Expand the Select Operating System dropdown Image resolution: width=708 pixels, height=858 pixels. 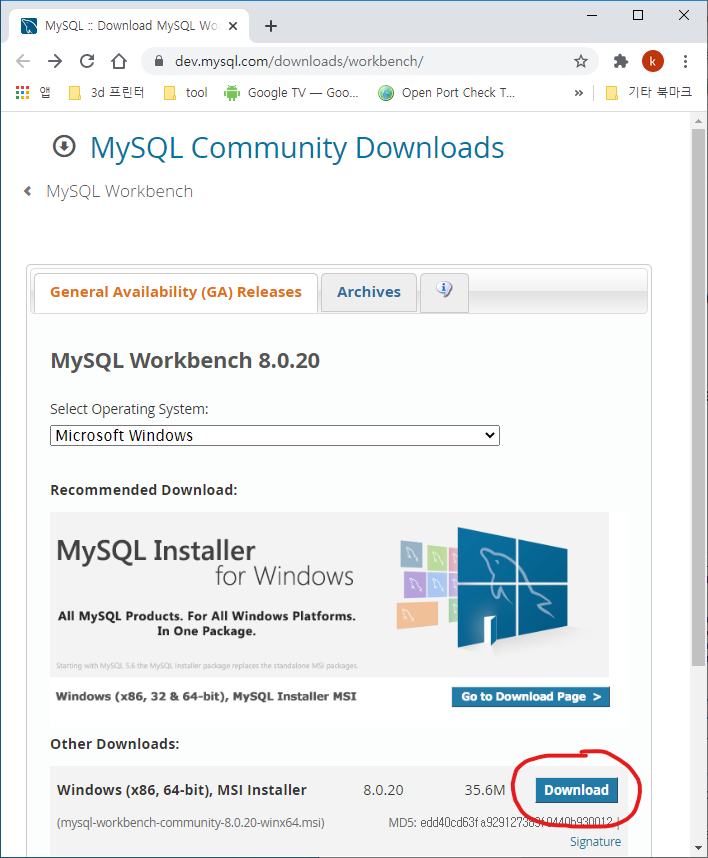(275, 436)
